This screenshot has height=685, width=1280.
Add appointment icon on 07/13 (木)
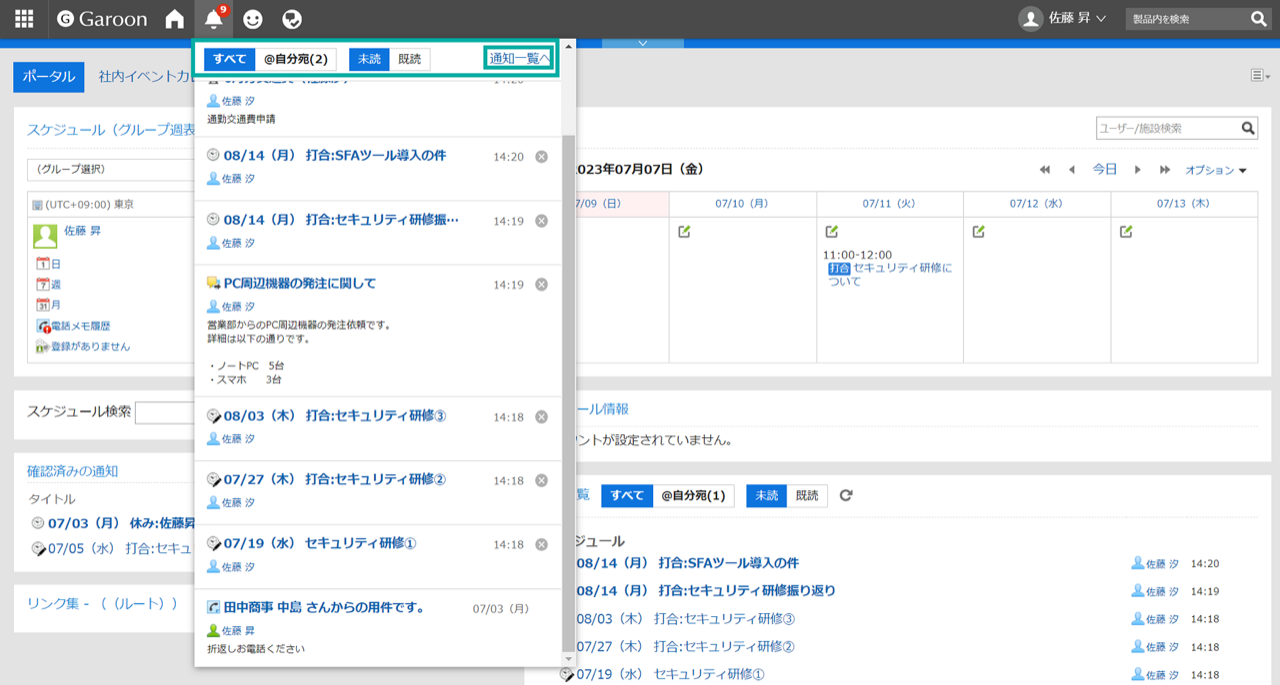coord(1125,232)
